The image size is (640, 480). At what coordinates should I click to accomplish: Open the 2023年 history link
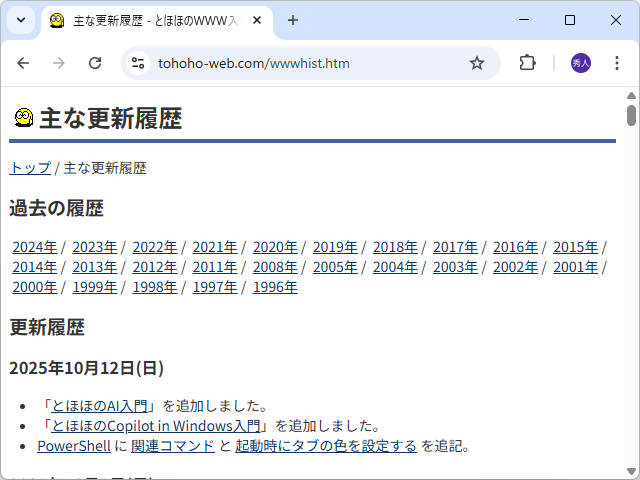click(95, 247)
